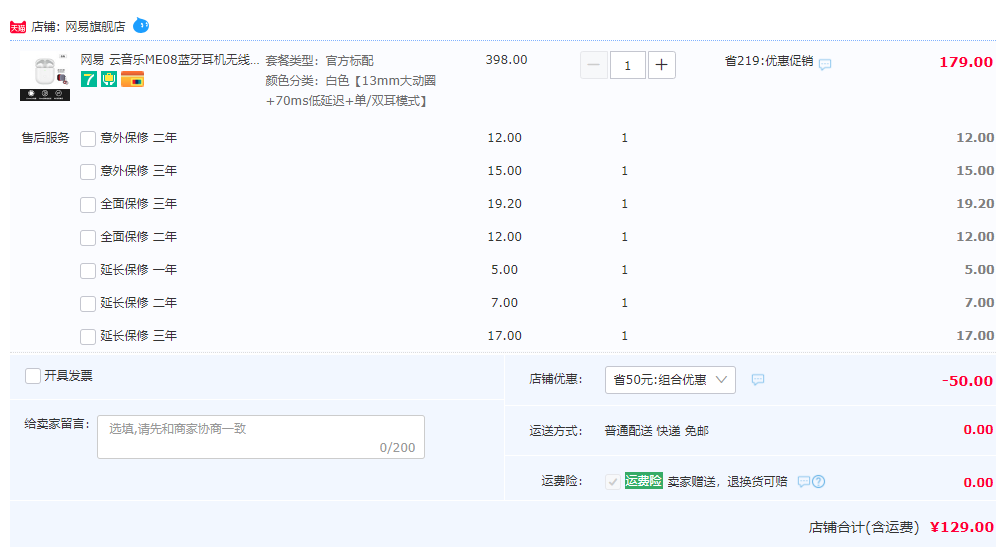996x547 pixels.
Task: Click the 店铺优惠： label
Action: click(x=556, y=379)
